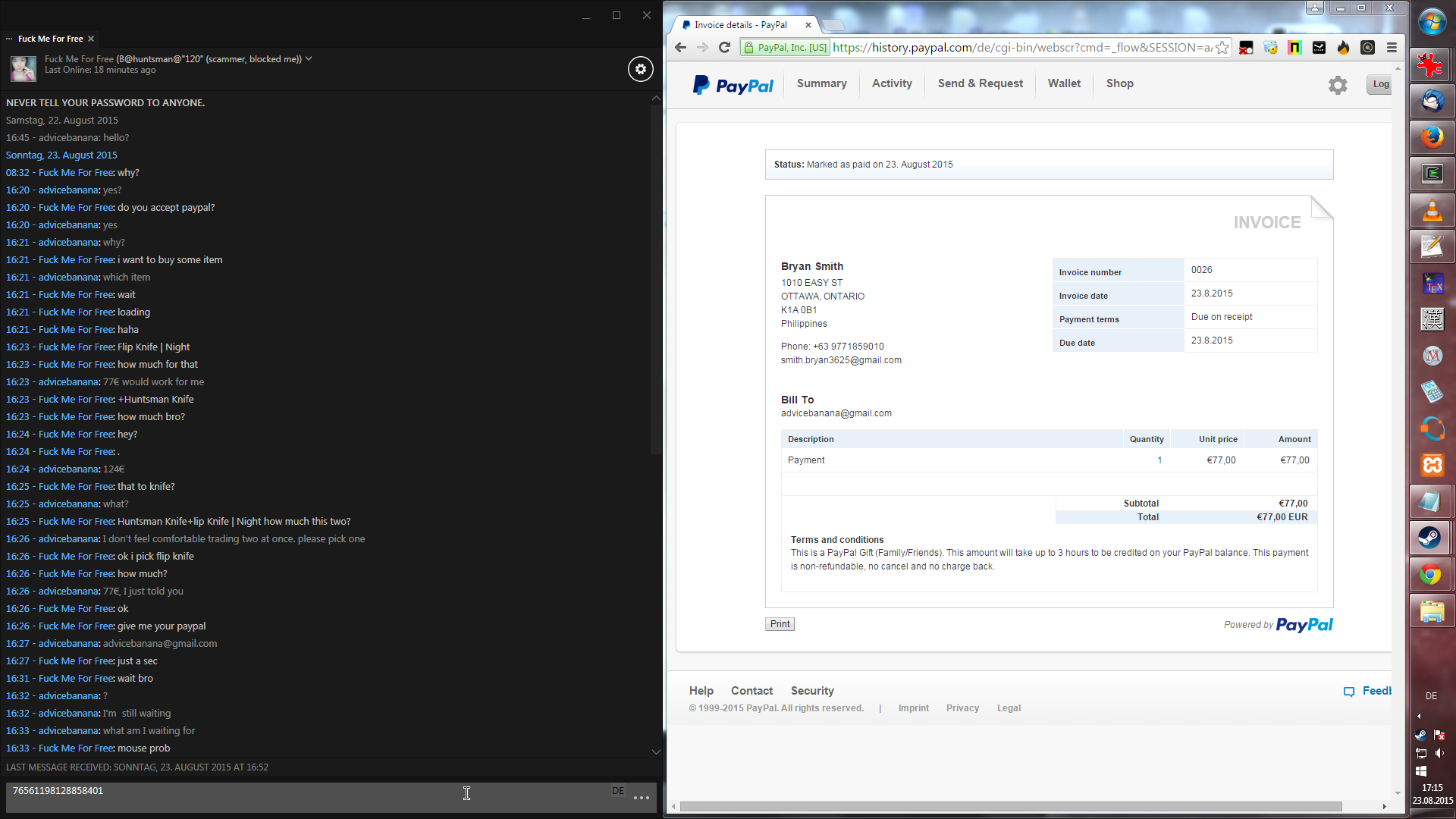The width and height of the screenshot is (1456, 819).
Task: Open the chat input options ellipsis
Action: pos(641,798)
